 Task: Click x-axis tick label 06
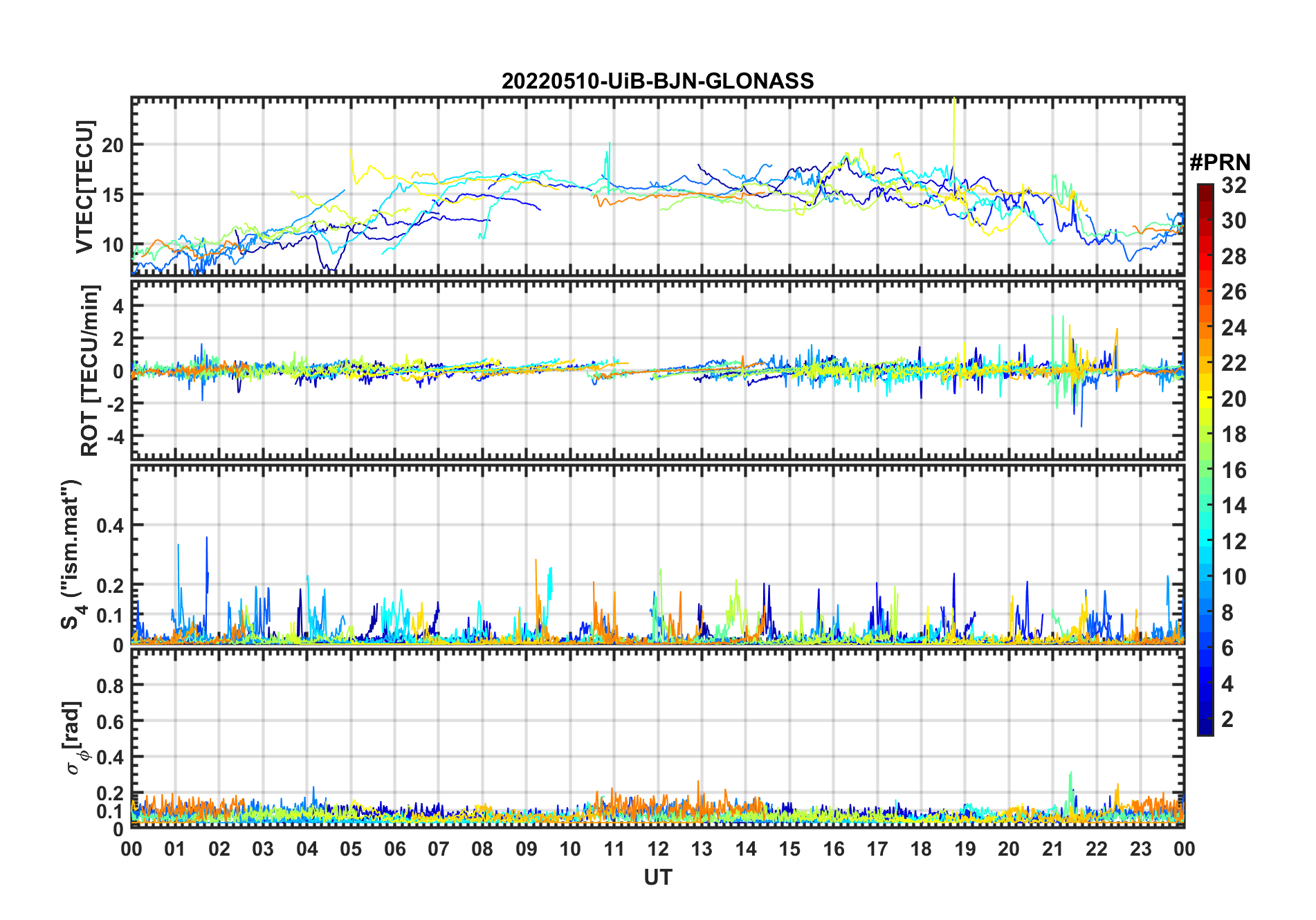point(394,849)
